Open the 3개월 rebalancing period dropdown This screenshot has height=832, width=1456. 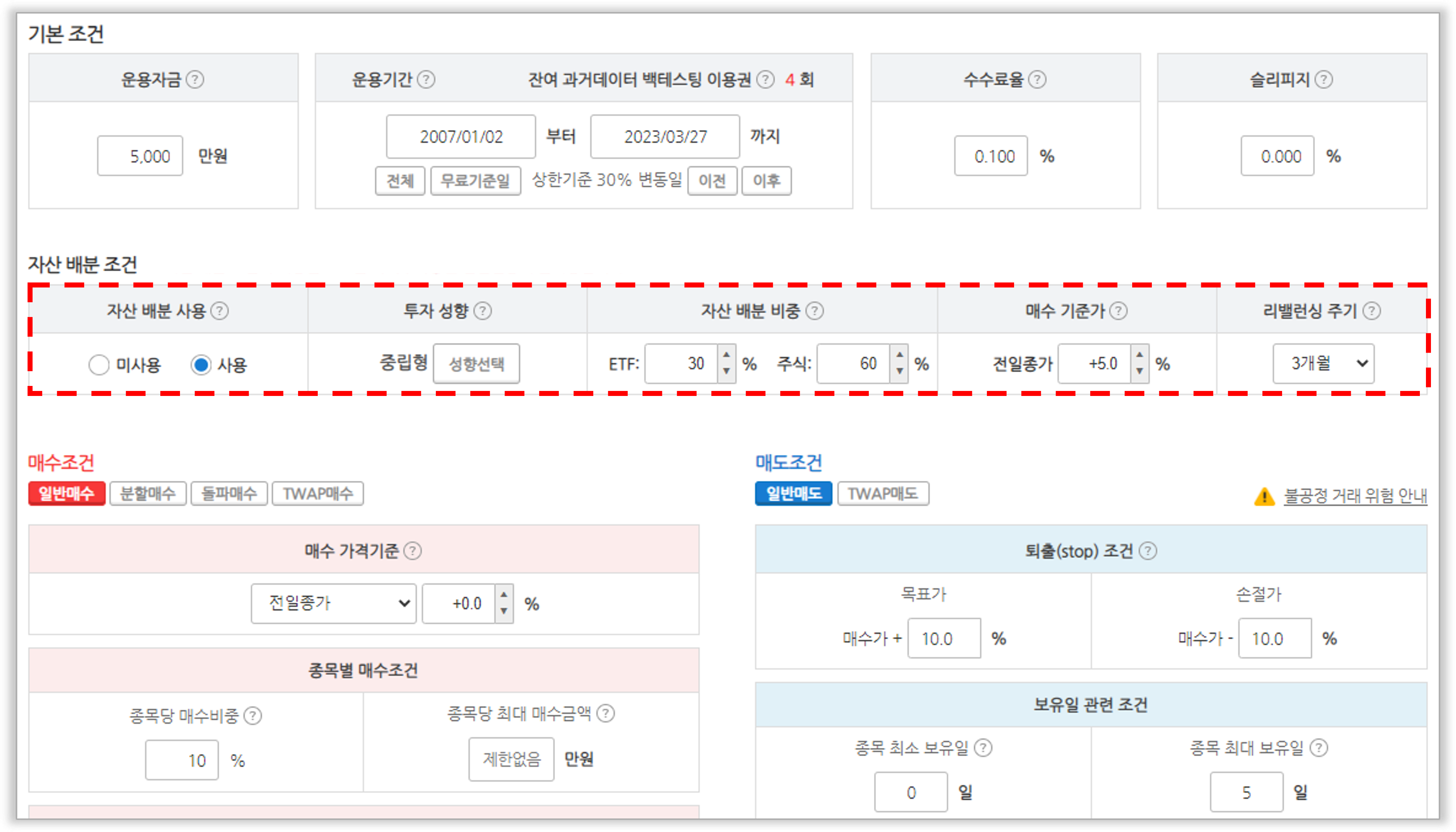click(1323, 363)
